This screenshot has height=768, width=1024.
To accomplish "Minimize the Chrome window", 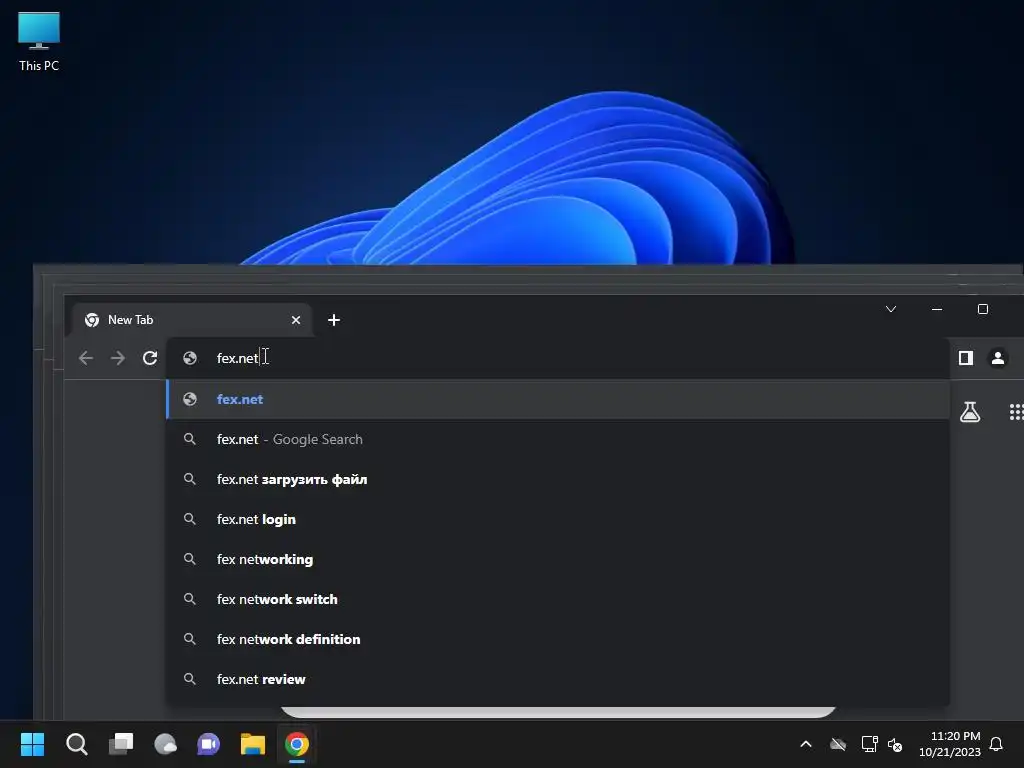I will 936,309.
